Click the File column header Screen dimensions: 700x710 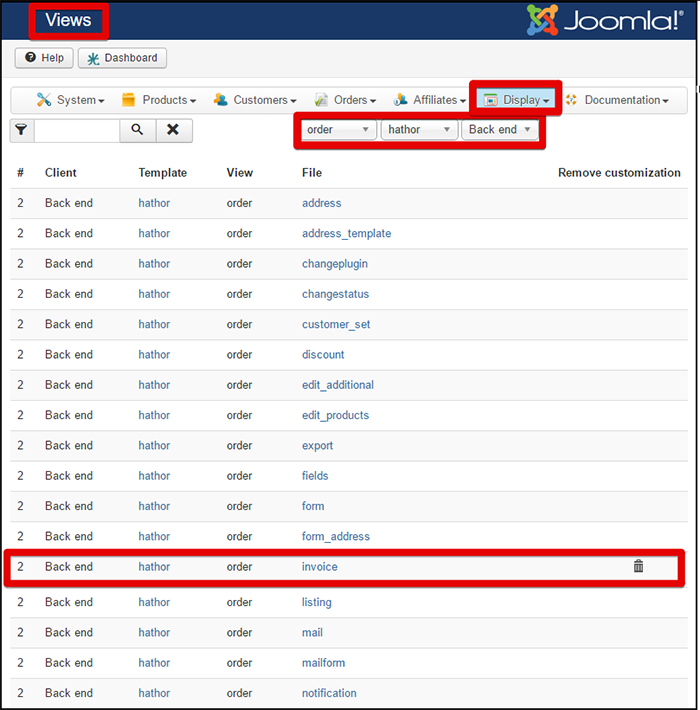tap(312, 173)
